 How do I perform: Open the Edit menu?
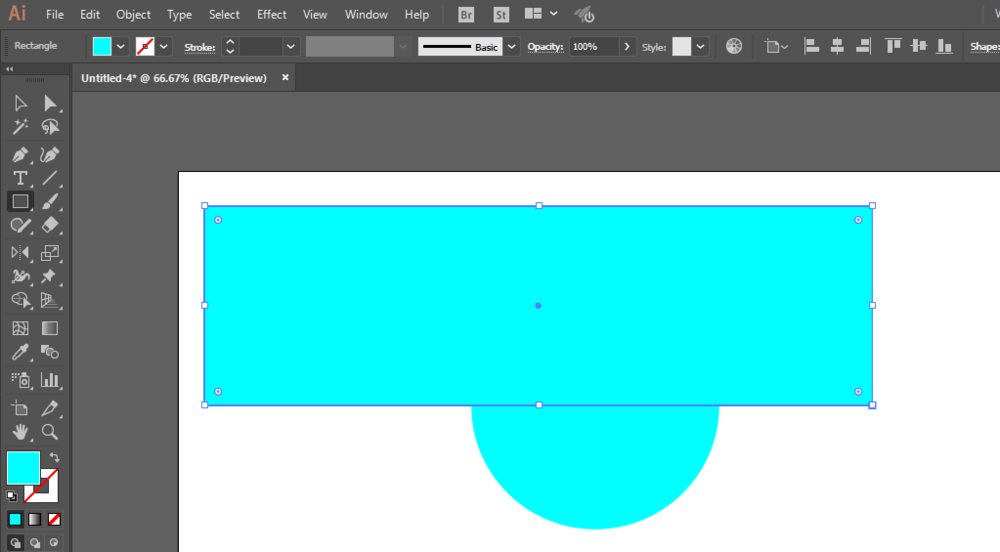[89, 14]
